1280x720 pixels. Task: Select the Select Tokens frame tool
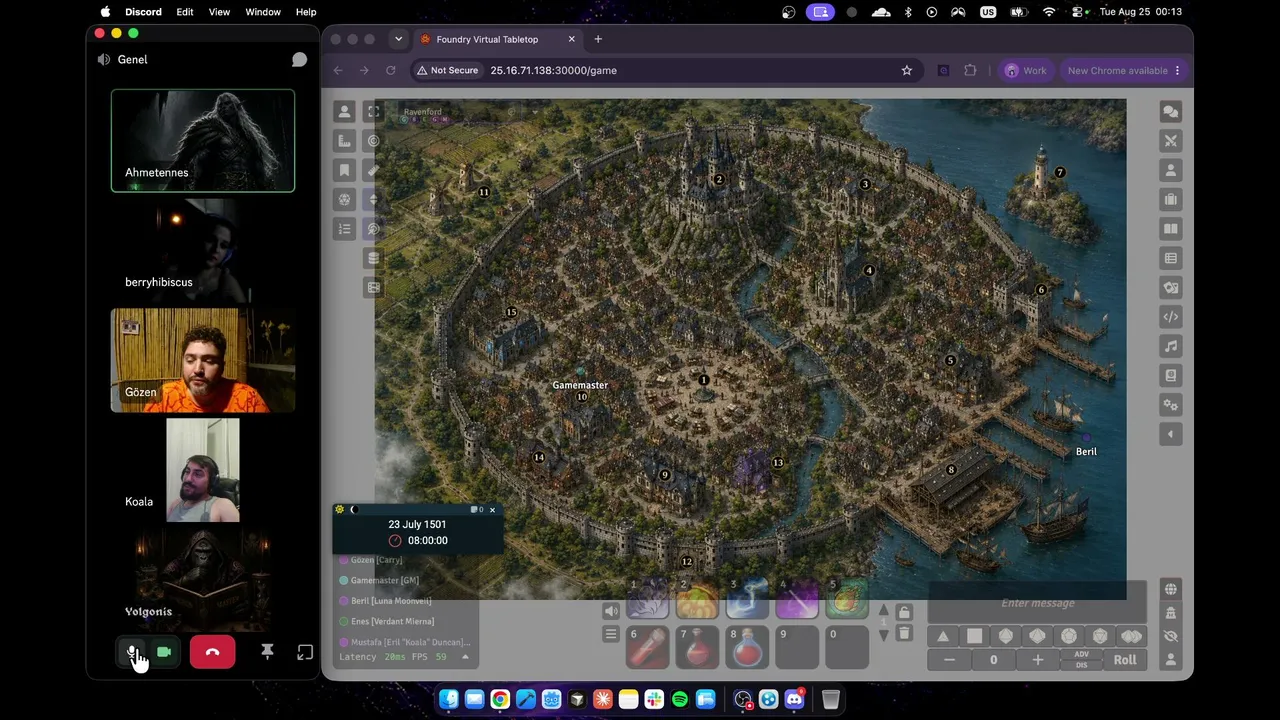[374, 112]
